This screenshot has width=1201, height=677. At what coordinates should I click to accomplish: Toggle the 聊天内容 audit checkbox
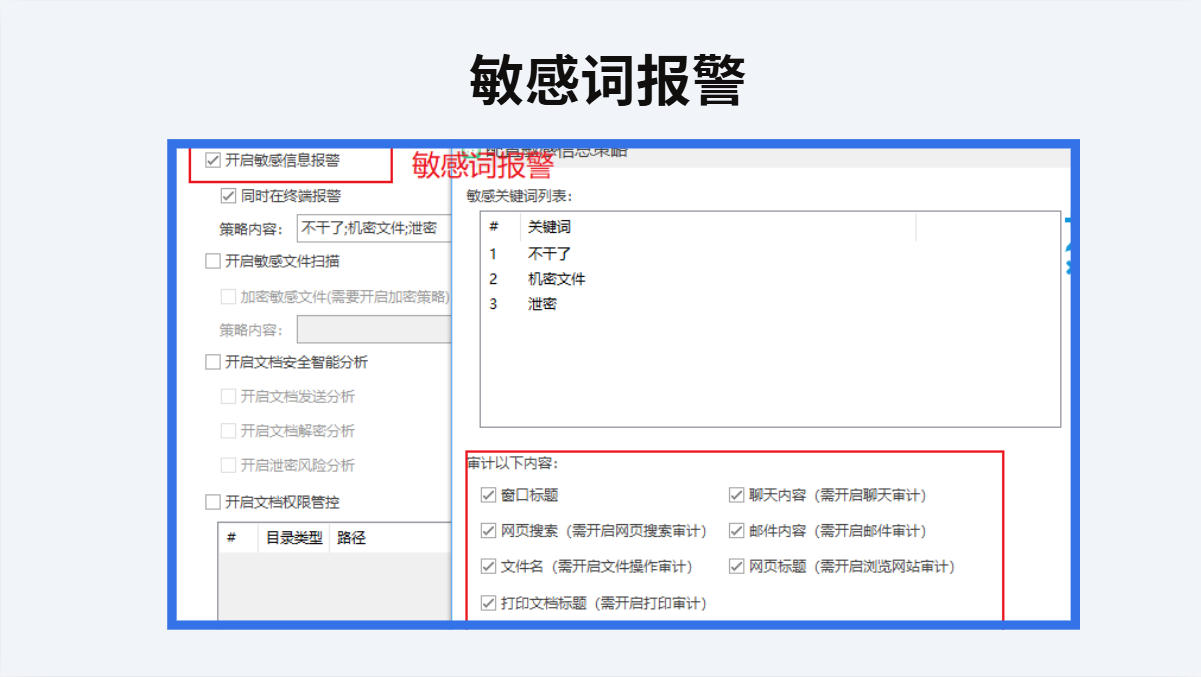point(737,495)
